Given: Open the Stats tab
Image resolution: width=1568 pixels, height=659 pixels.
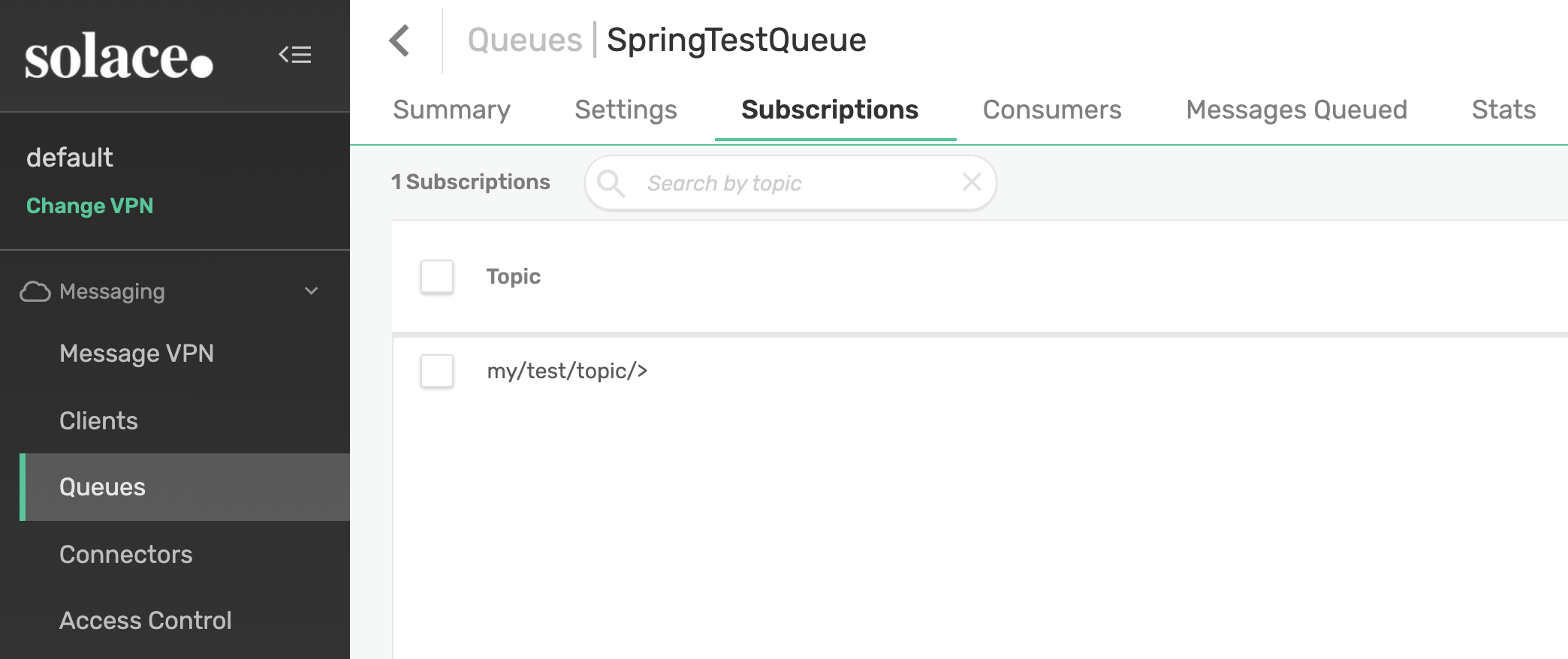Looking at the screenshot, I should pyautogui.click(x=1503, y=110).
